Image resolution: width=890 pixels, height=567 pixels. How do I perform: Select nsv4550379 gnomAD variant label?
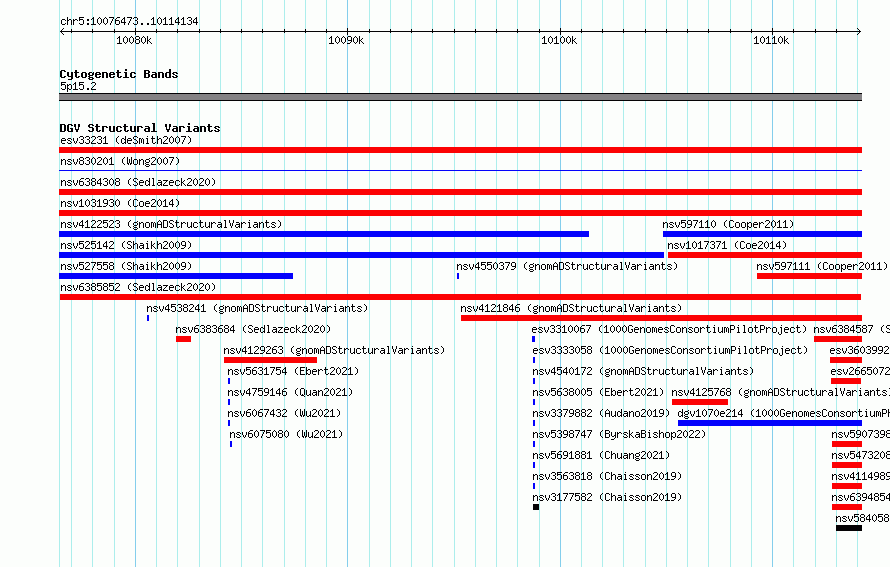567,266
